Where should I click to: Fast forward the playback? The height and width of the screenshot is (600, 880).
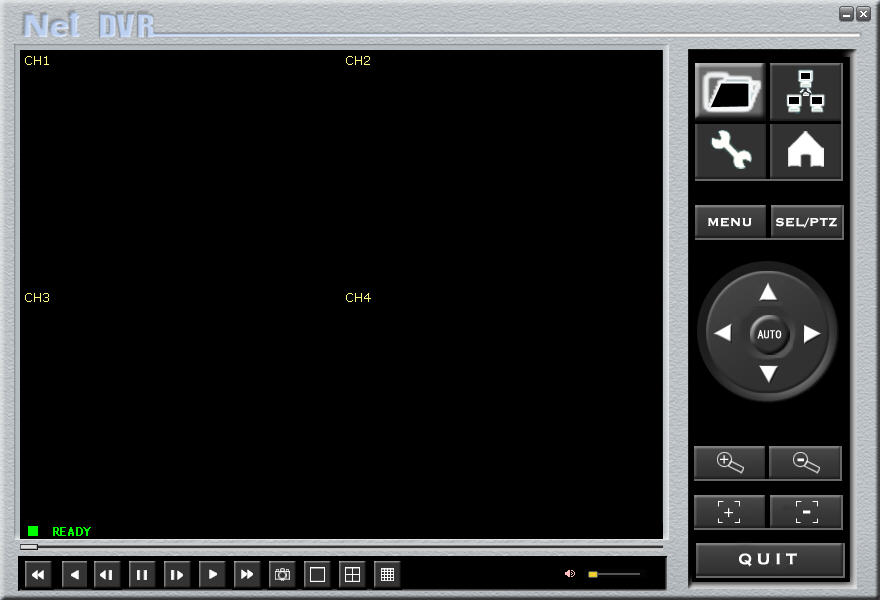tap(246, 575)
